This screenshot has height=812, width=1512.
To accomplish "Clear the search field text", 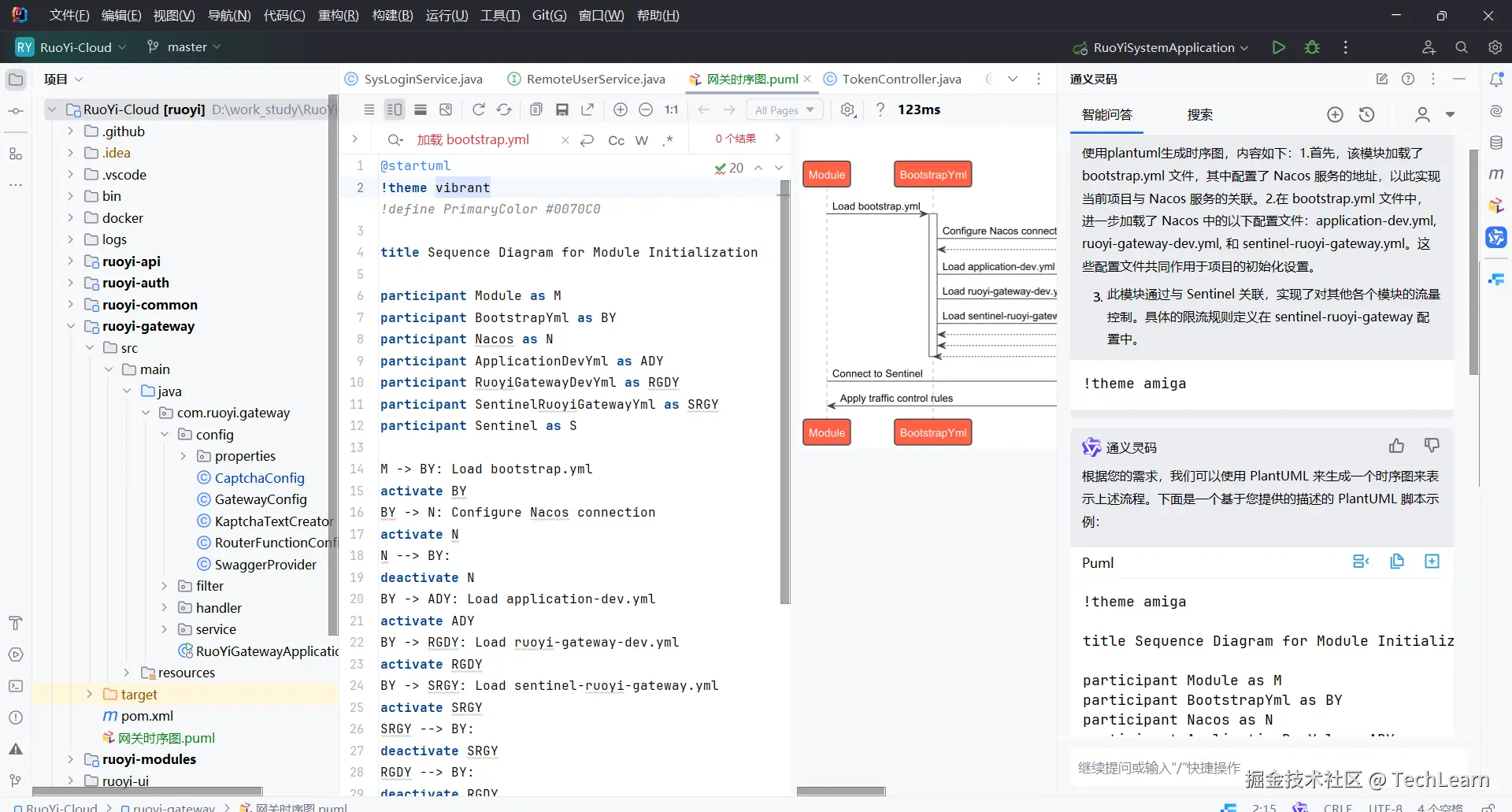I will click(x=565, y=140).
